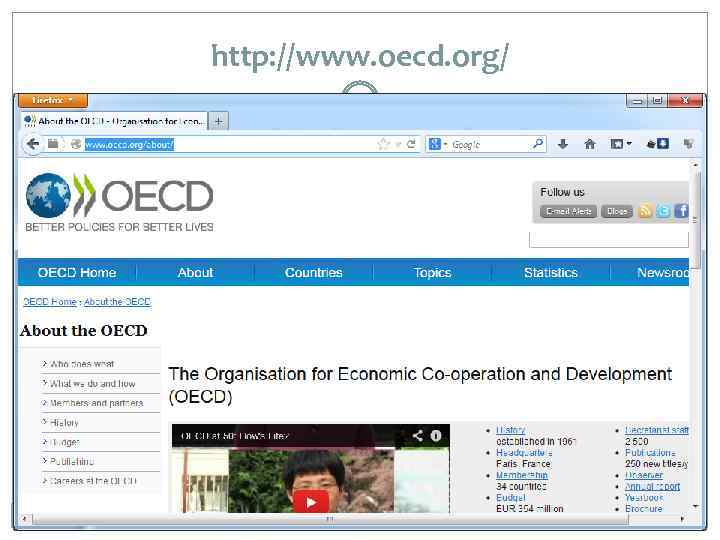Open the OECD Twitter icon
This screenshot has width=720, height=540.
pos(663,211)
